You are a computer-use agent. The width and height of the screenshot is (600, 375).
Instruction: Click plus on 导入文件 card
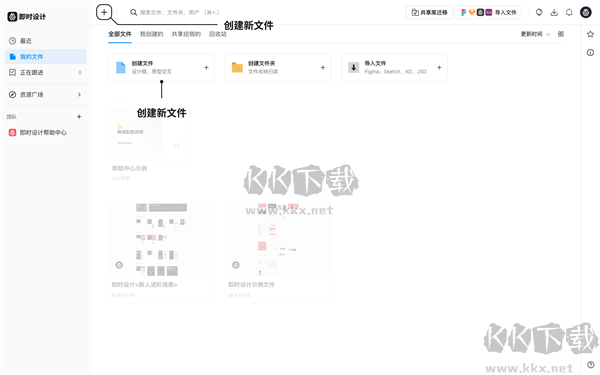pos(439,67)
